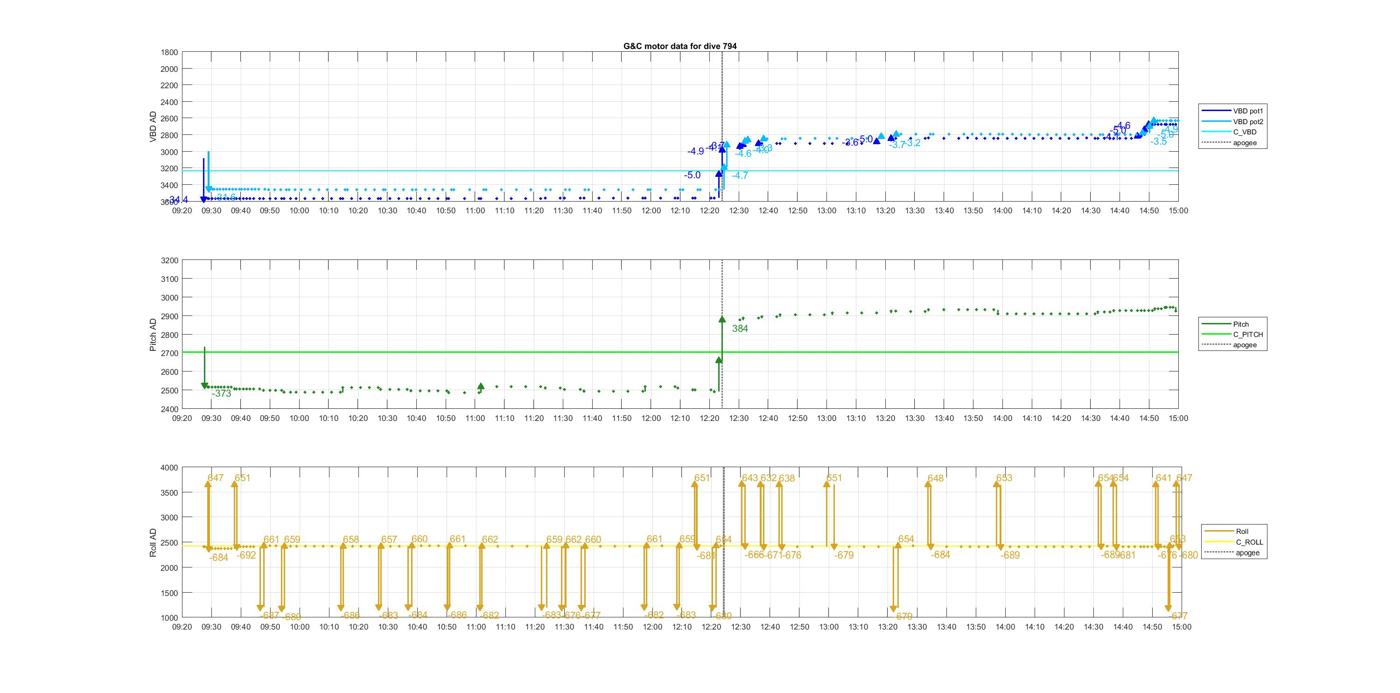This screenshot has width=1400, height=693.
Task: Click the '-4.7' label in VBD plot
Action: click(740, 175)
